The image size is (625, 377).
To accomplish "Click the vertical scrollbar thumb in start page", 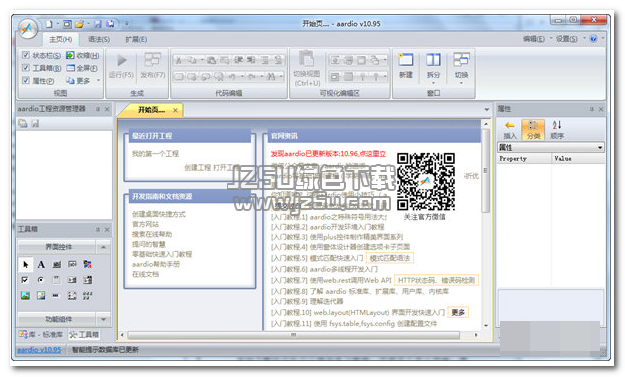I will pos(485,170).
